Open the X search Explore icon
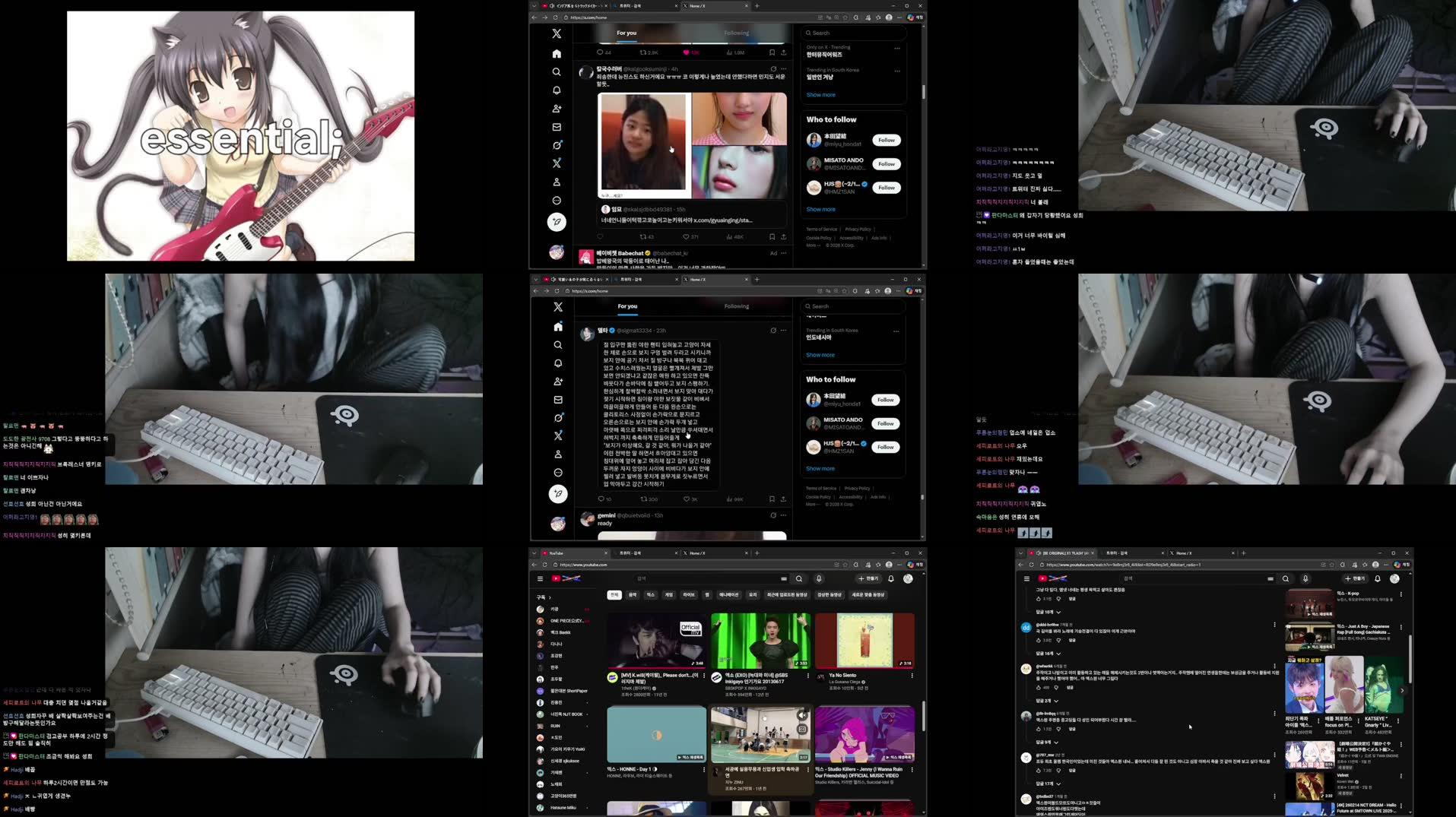 556,71
